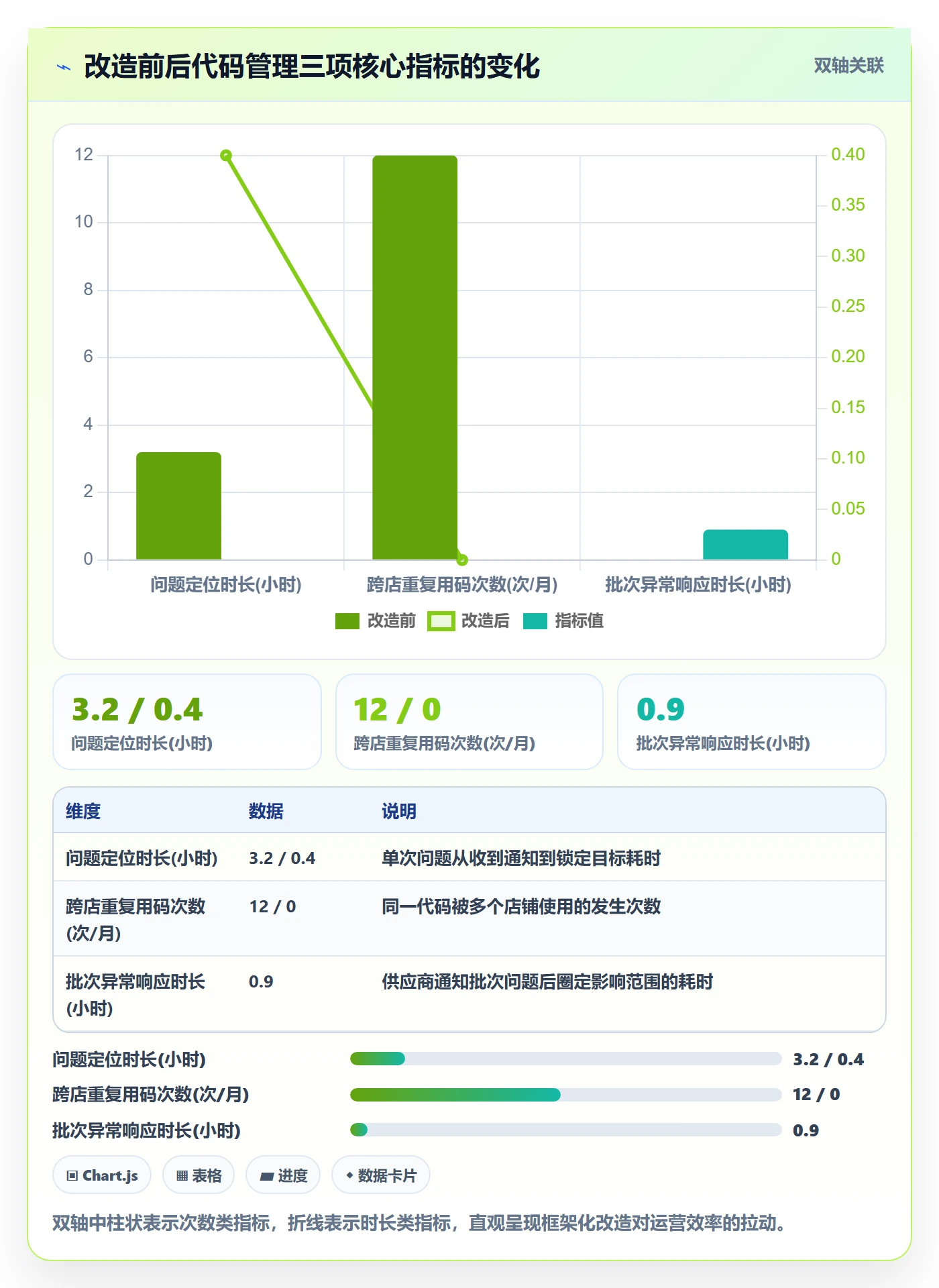The width and height of the screenshot is (939, 1288).
Task: Click x-axis label 批次异常响应时长(小时)
Action: pyautogui.click(x=698, y=585)
